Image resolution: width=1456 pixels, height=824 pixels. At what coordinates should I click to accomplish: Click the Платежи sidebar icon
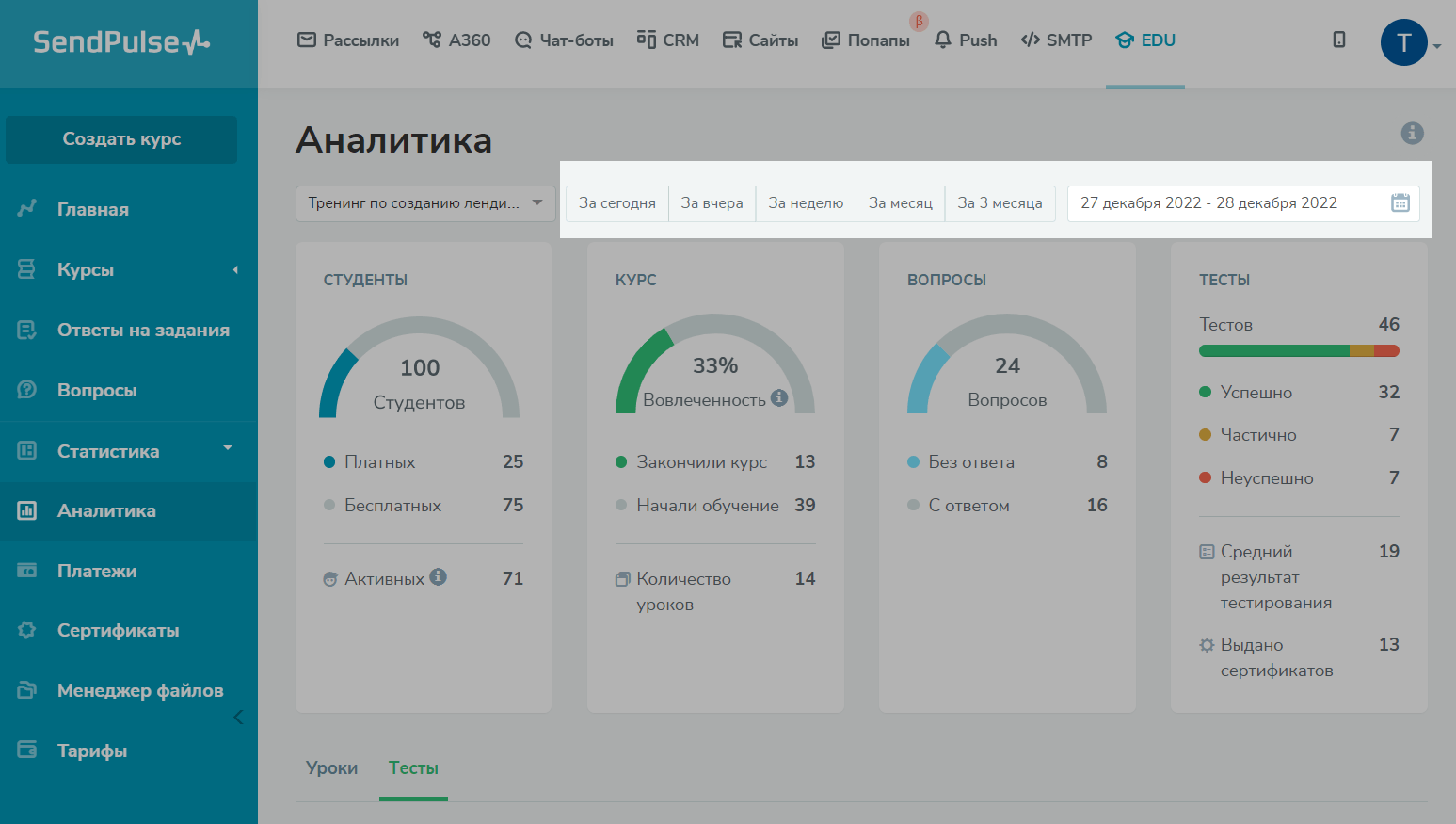point(26,571)
